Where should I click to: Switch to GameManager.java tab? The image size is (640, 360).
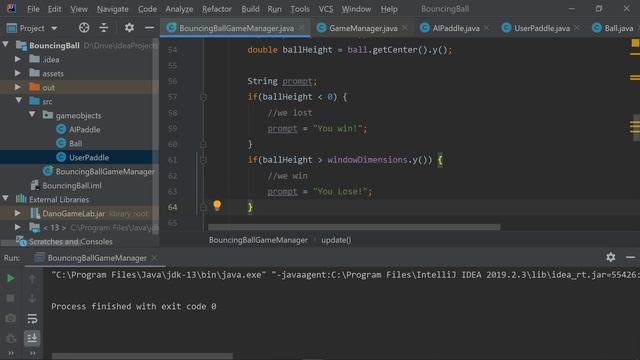point(363,28)
